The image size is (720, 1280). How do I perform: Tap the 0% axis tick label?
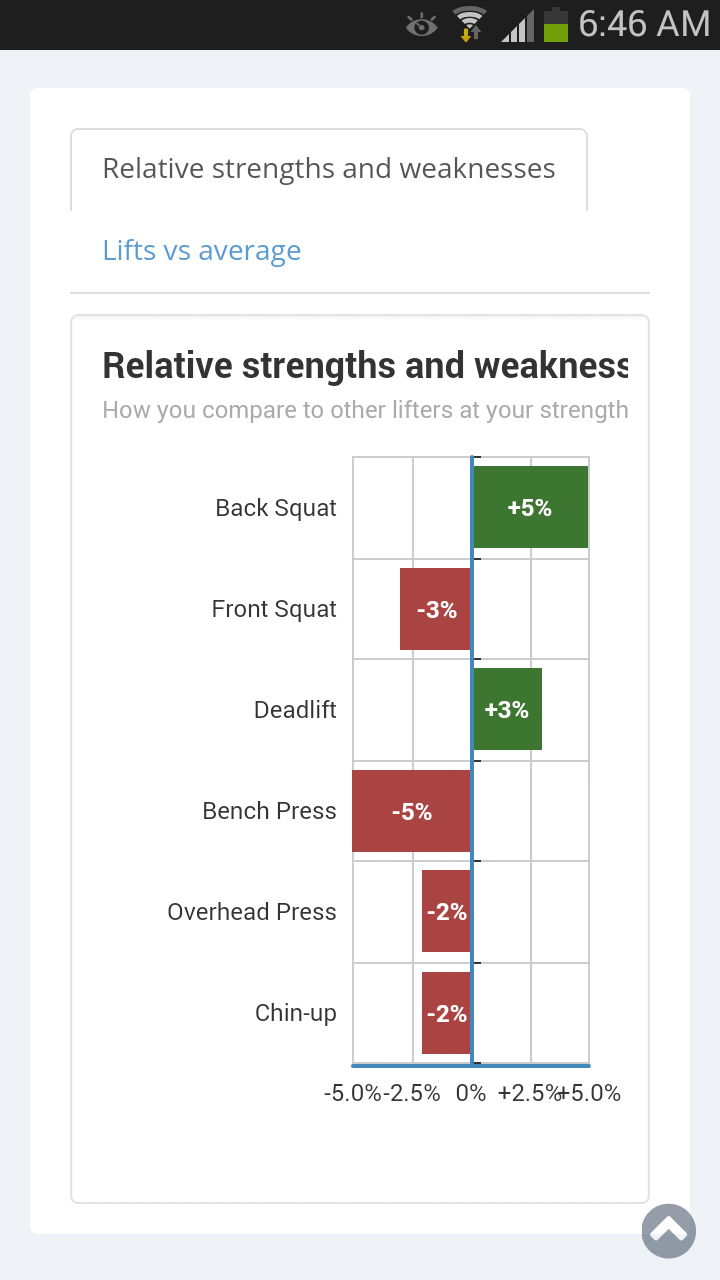point(471,1093)
